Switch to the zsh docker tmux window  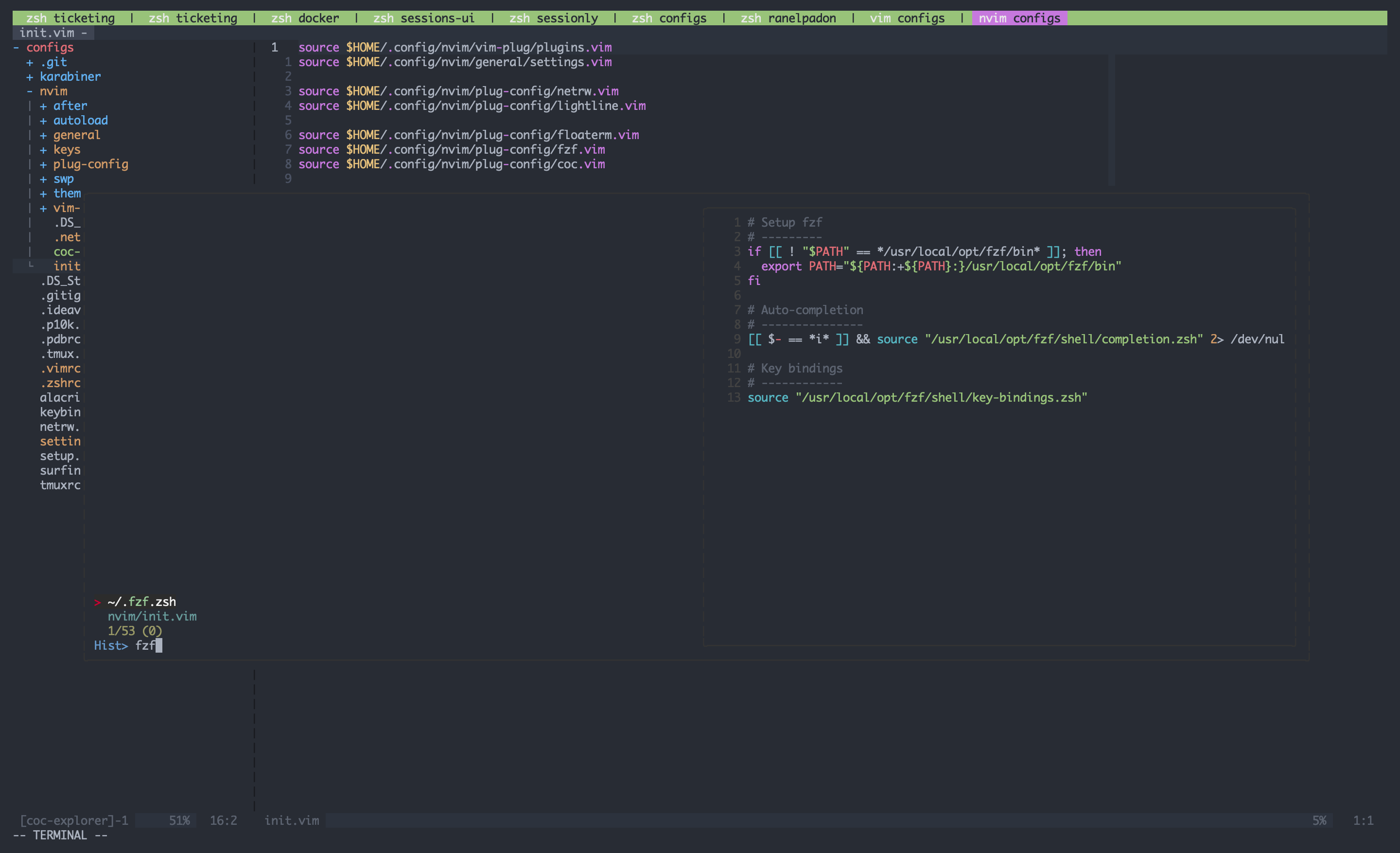click(x=304, y=18)
